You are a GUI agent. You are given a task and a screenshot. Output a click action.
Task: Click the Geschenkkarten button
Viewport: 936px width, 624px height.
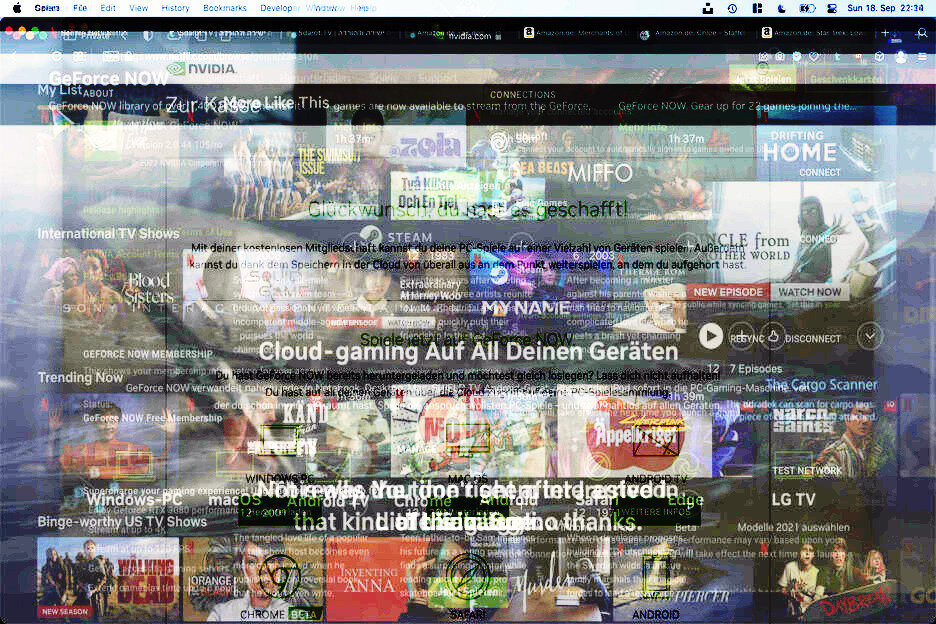pos(846,78)
